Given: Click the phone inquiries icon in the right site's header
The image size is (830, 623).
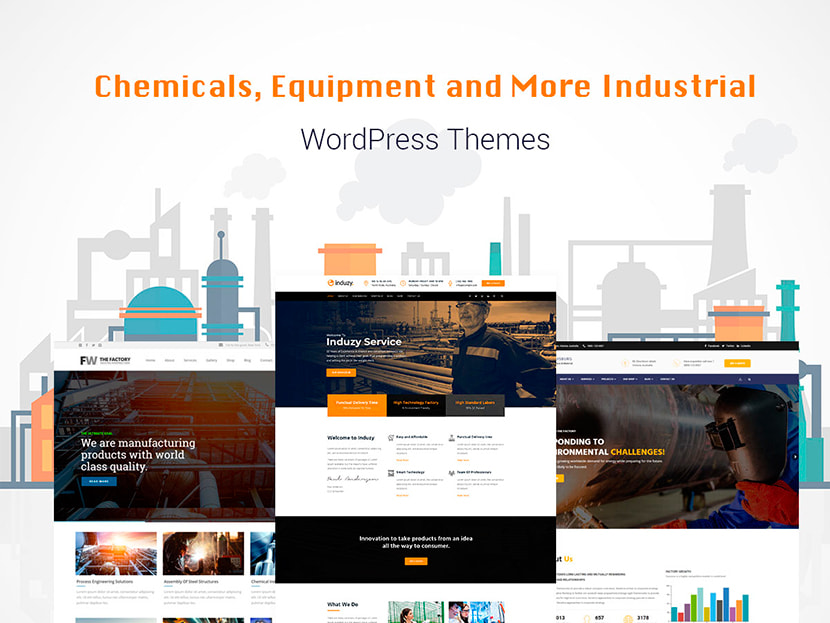Looking at the screenshot, I should coord(676,363).
